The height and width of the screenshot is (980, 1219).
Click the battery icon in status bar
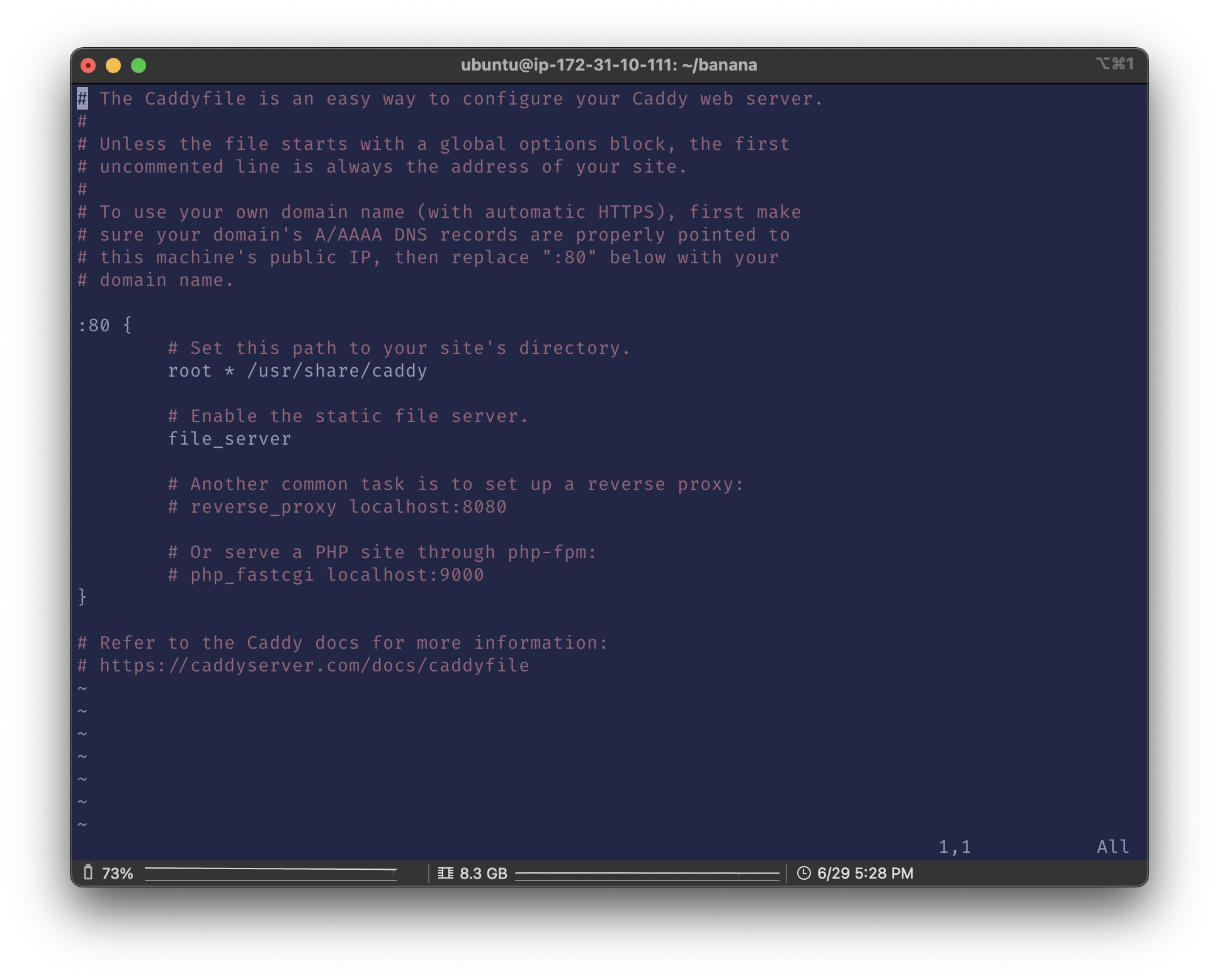tap(88, 872)
